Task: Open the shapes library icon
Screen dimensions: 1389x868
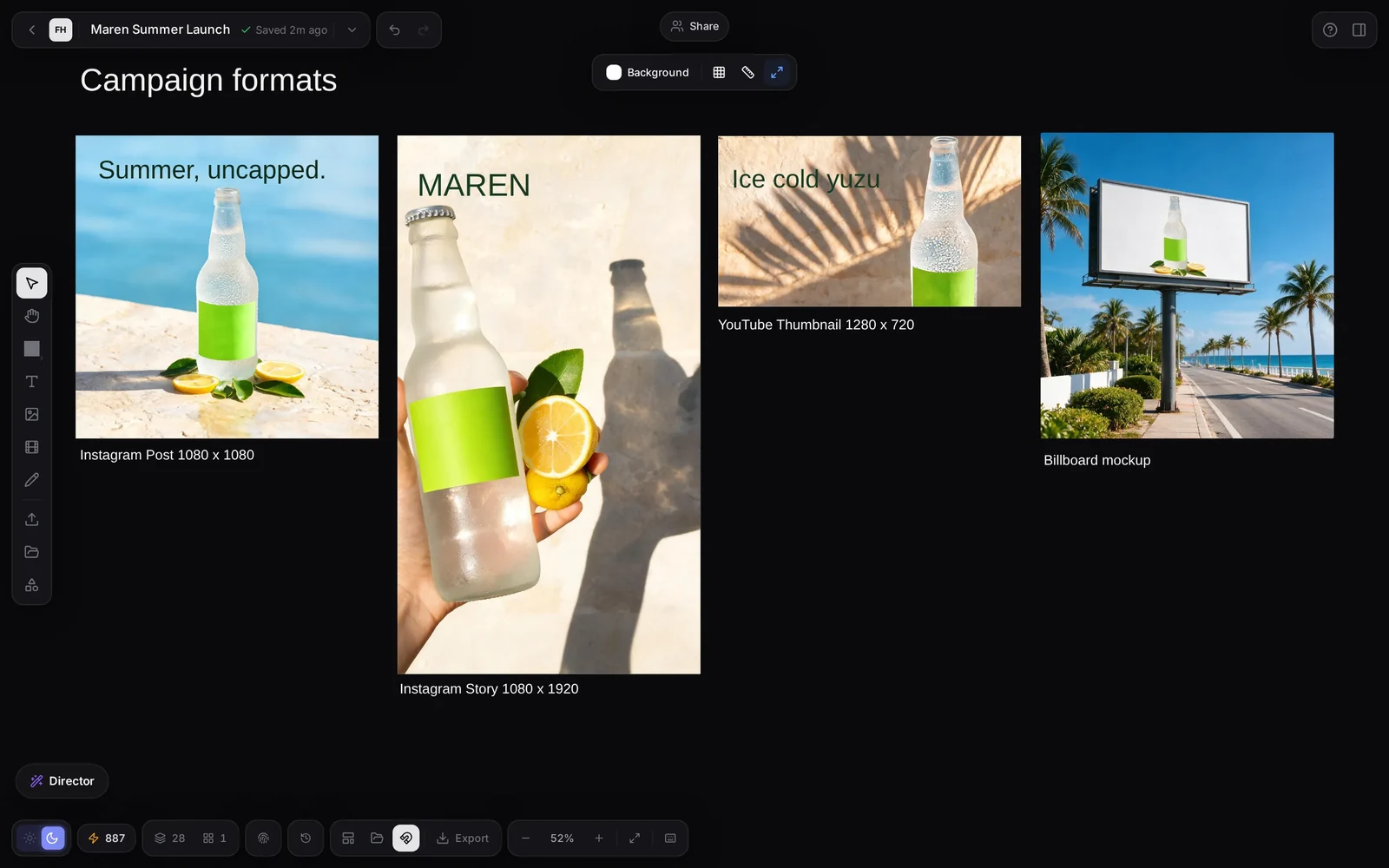Action: tap(32, 585)
